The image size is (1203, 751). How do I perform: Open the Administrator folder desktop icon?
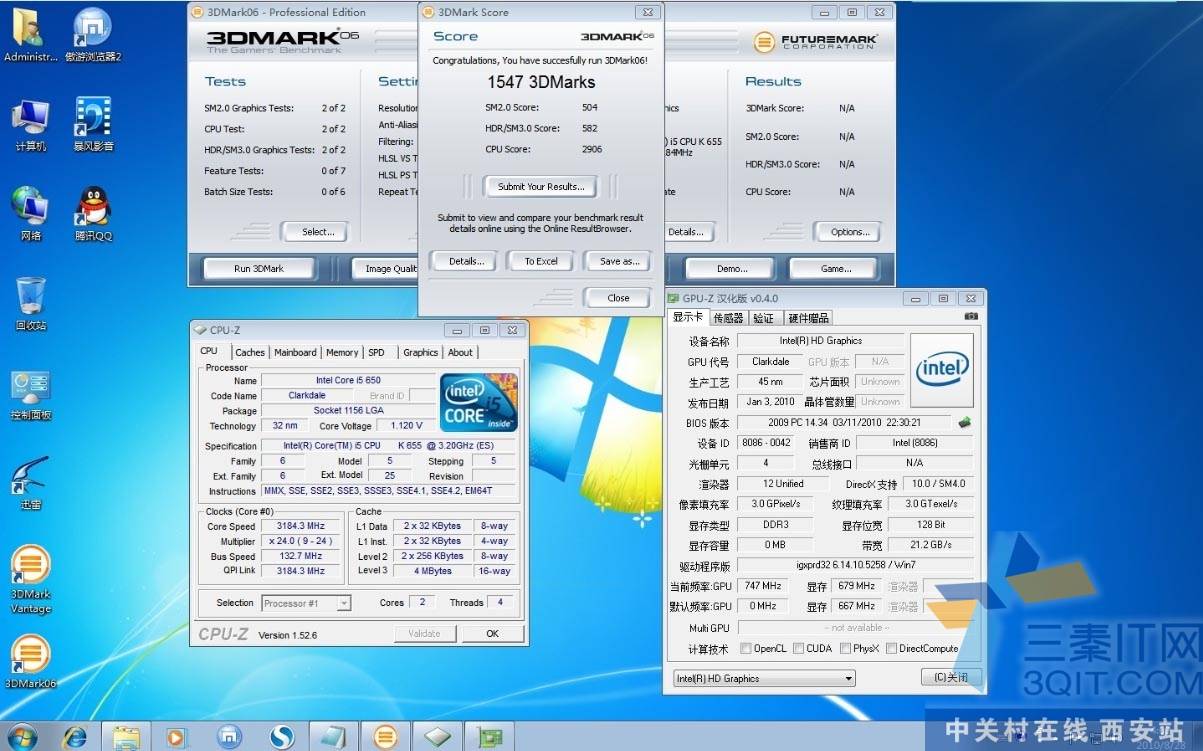pos(31,35)
